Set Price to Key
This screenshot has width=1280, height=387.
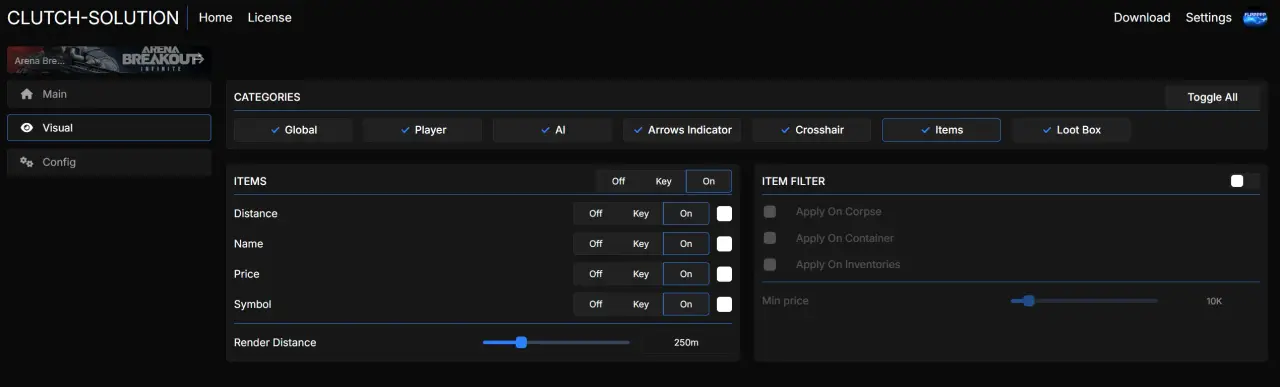pos(641,274)
